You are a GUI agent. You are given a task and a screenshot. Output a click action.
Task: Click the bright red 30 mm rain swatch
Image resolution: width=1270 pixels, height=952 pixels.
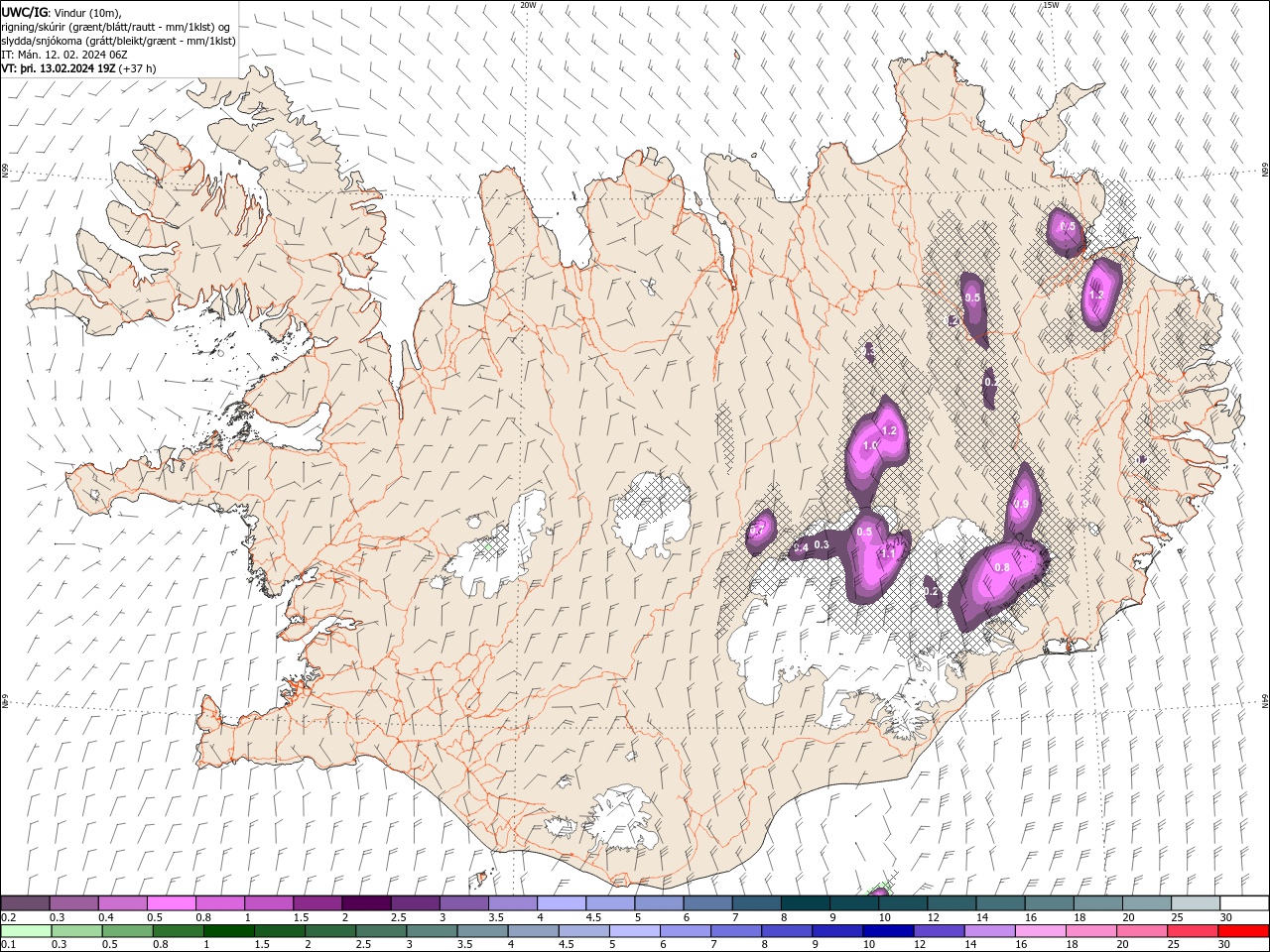[x=1244, y=931]
